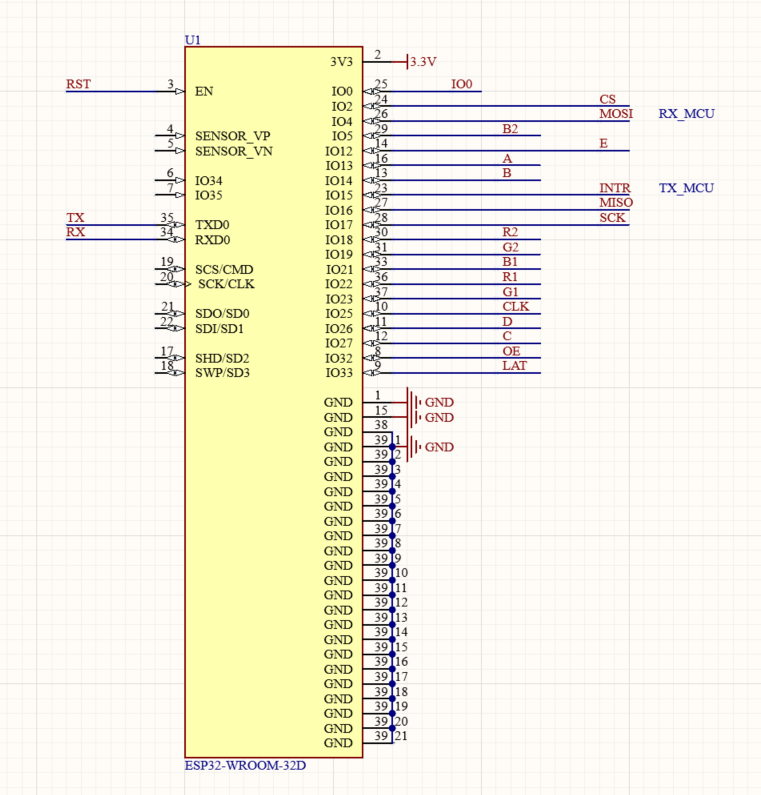Viewport: 761px width, 795px height.
Task: Select the SCK/CLK pin name
Action: tap(226, 284)
